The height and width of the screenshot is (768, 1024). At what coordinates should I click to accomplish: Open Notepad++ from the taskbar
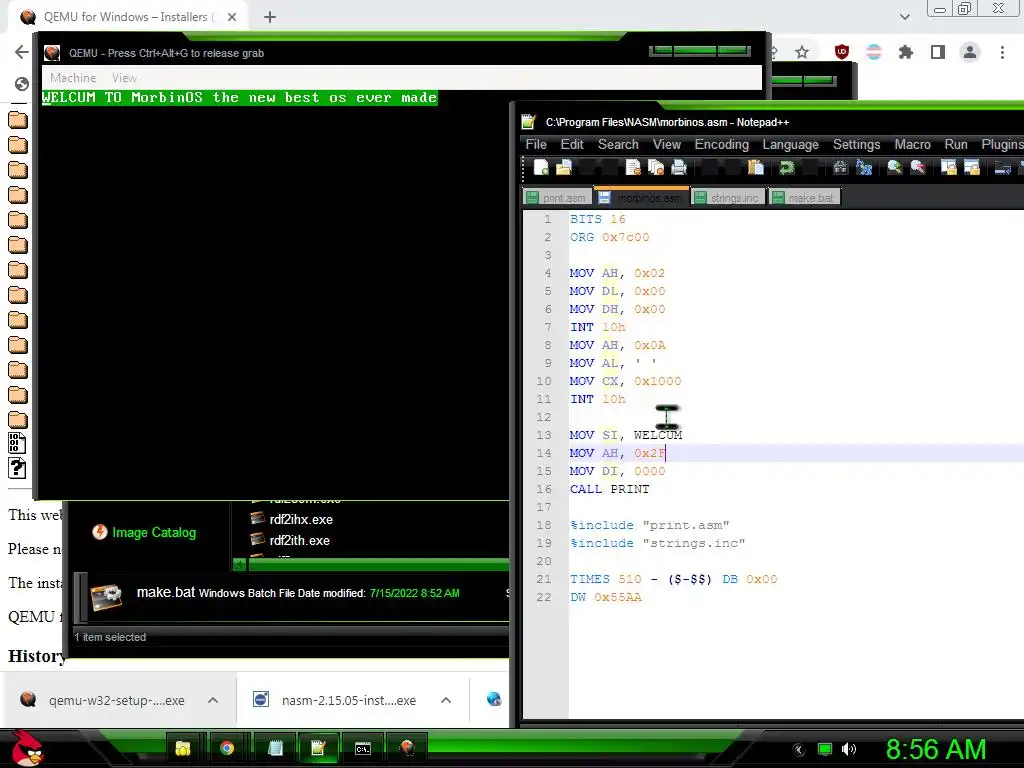point(318,748)
